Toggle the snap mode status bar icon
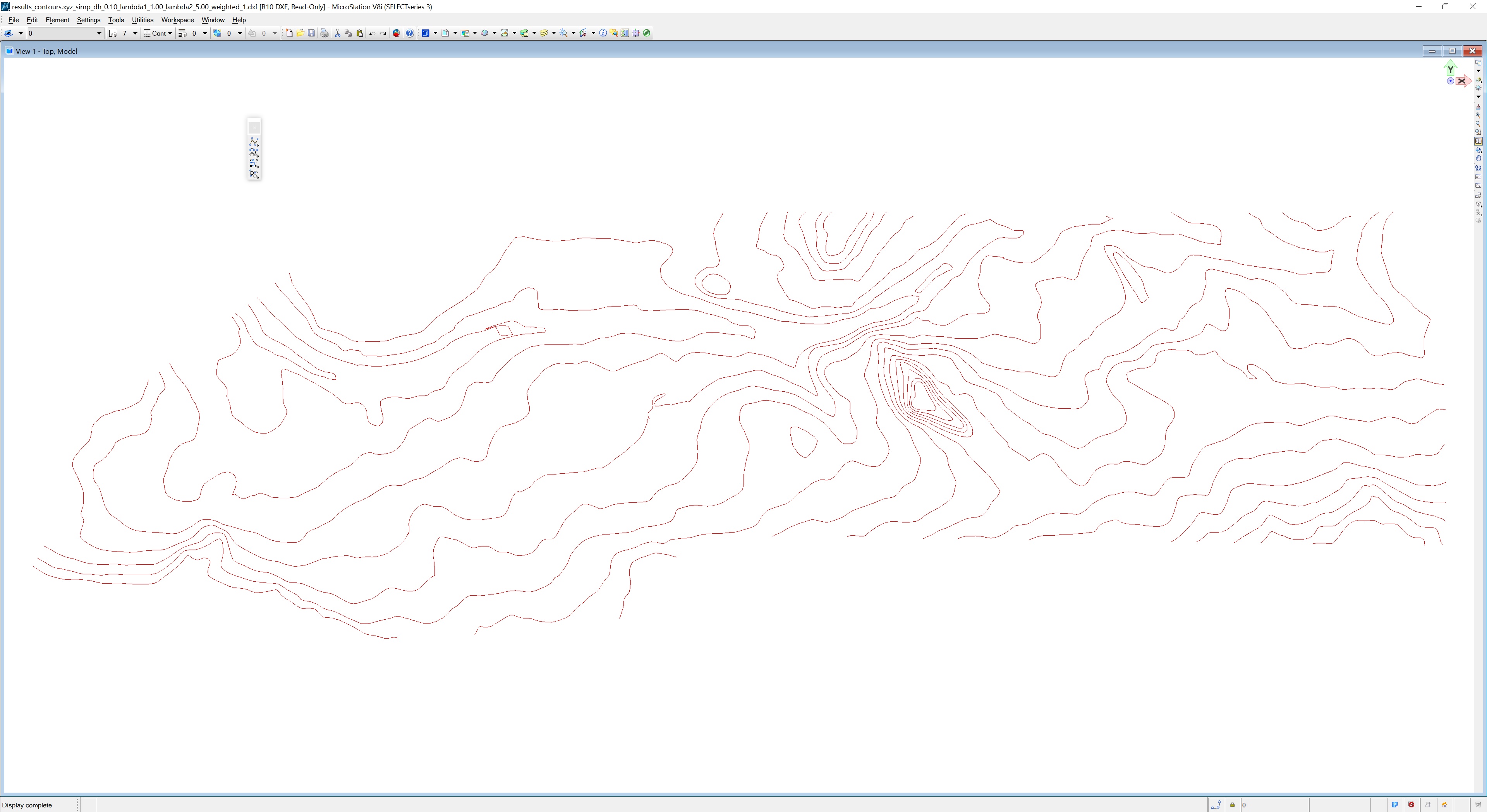The width and height of the screenshot is (1487, 812). [1215, 805]
